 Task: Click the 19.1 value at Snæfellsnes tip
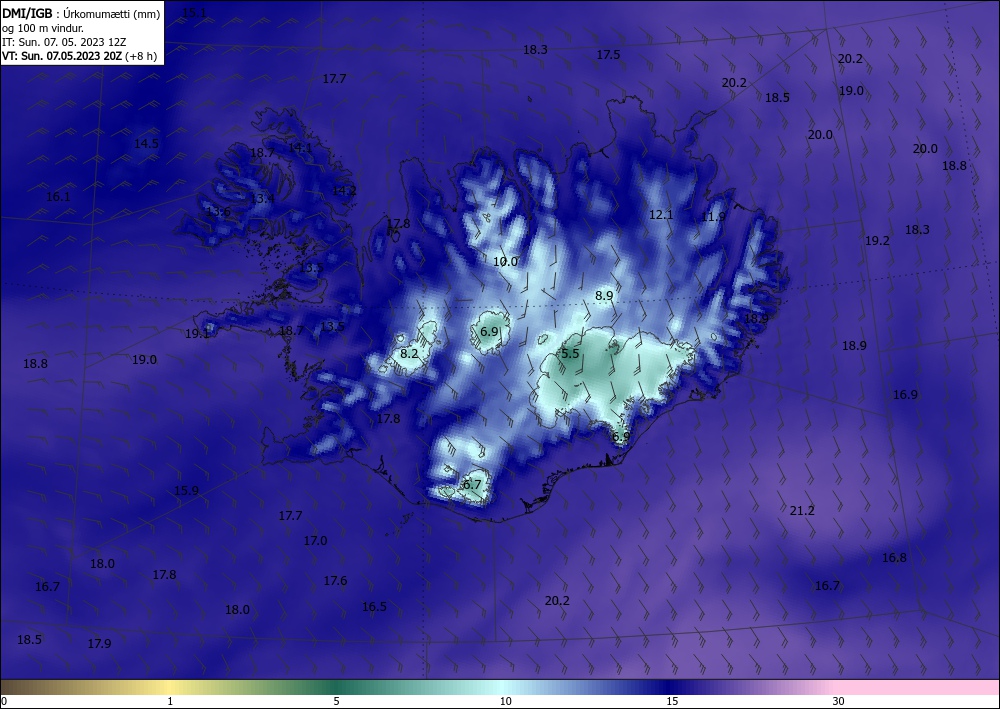[x=197, y=333]
